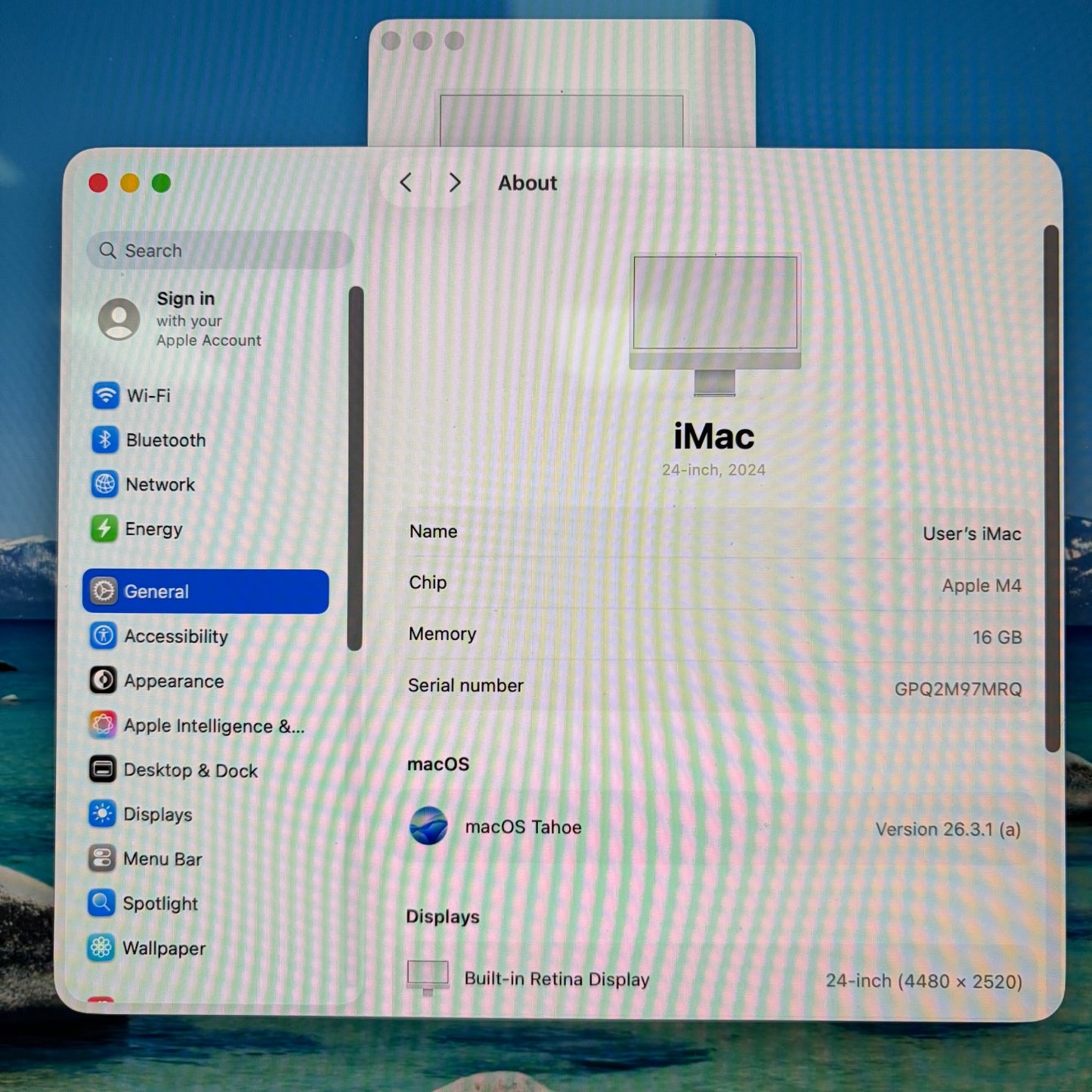Open Wallpaper settings
The height and width of the screenshot is (1092, 1092).
[x=147, y=948]
